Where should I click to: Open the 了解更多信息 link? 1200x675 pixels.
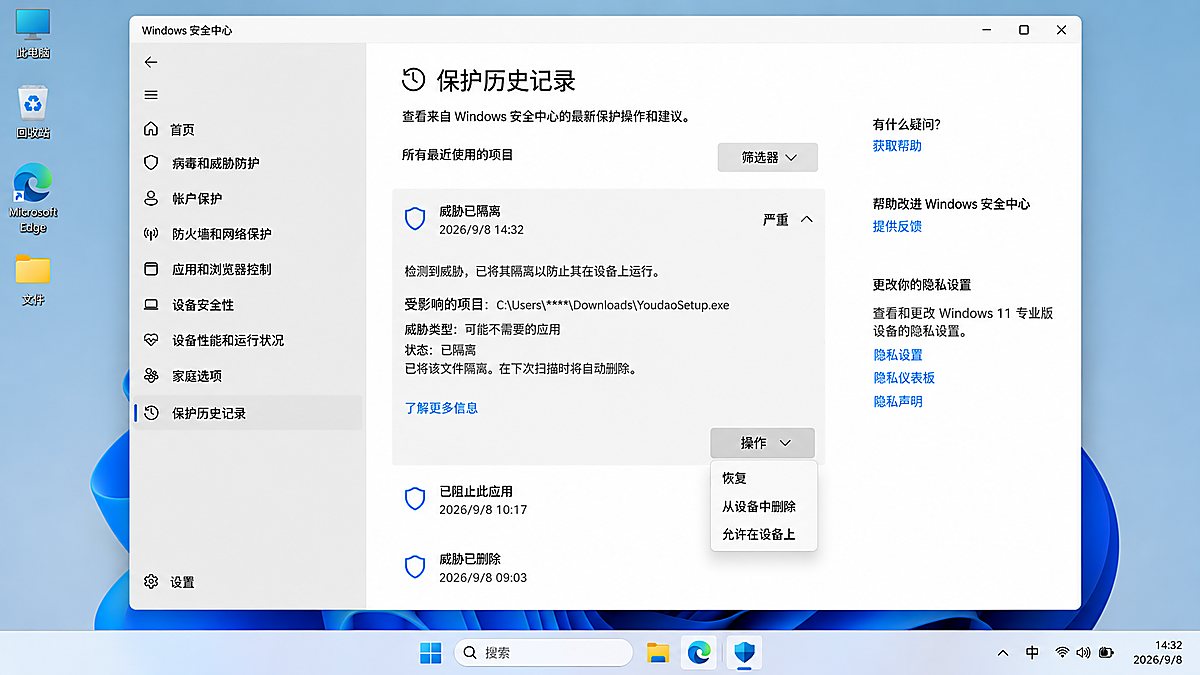[441, 408]
